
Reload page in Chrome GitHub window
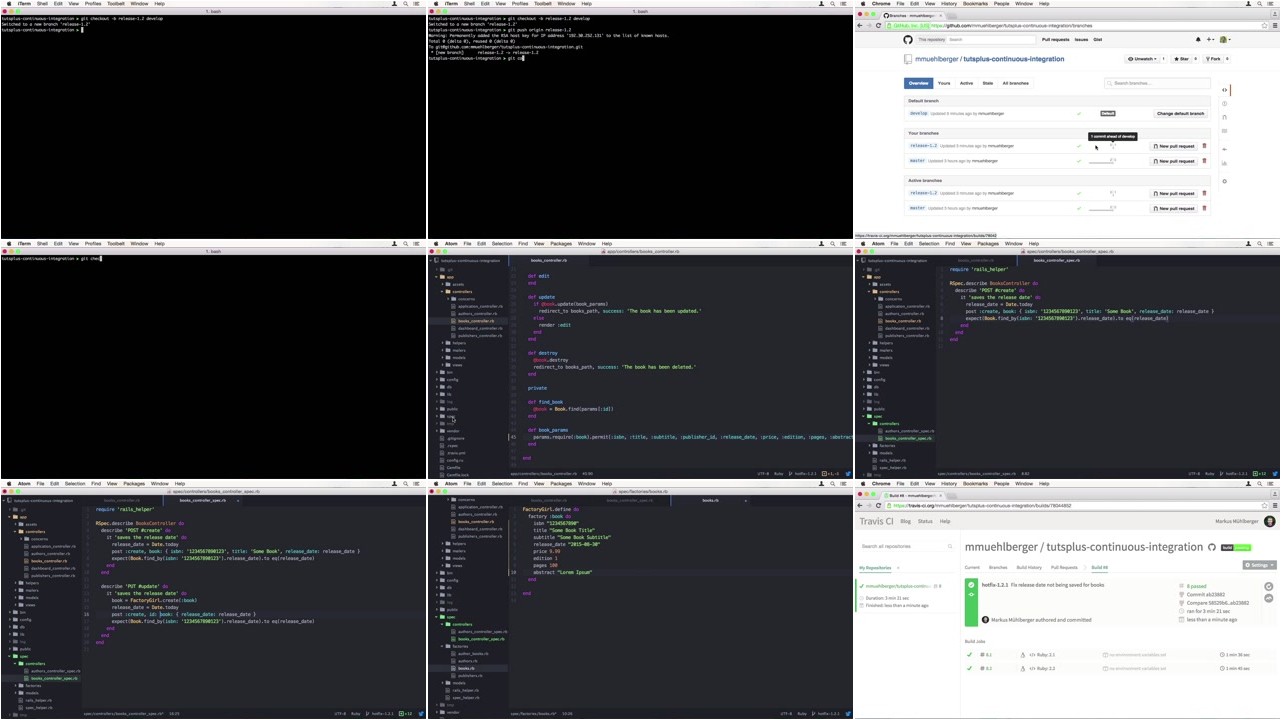(878, 25)
